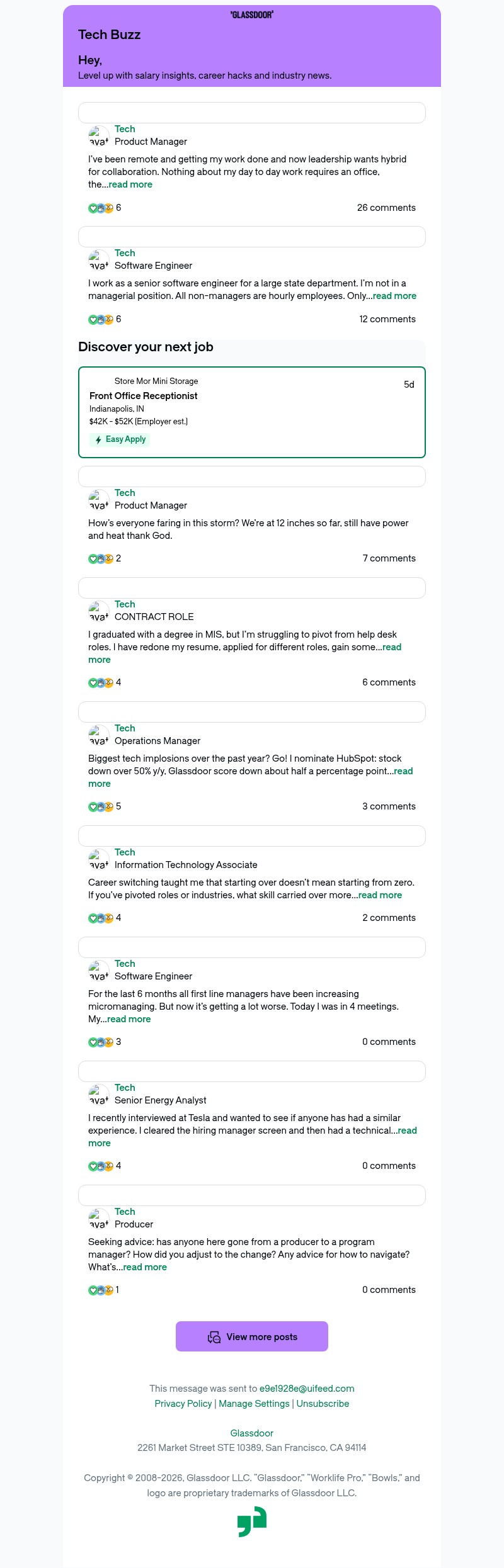The height and width of the screenshot is (1568, 504).
Task: Click the avatar on the Operations Manager post
Action: click(98, 734)
